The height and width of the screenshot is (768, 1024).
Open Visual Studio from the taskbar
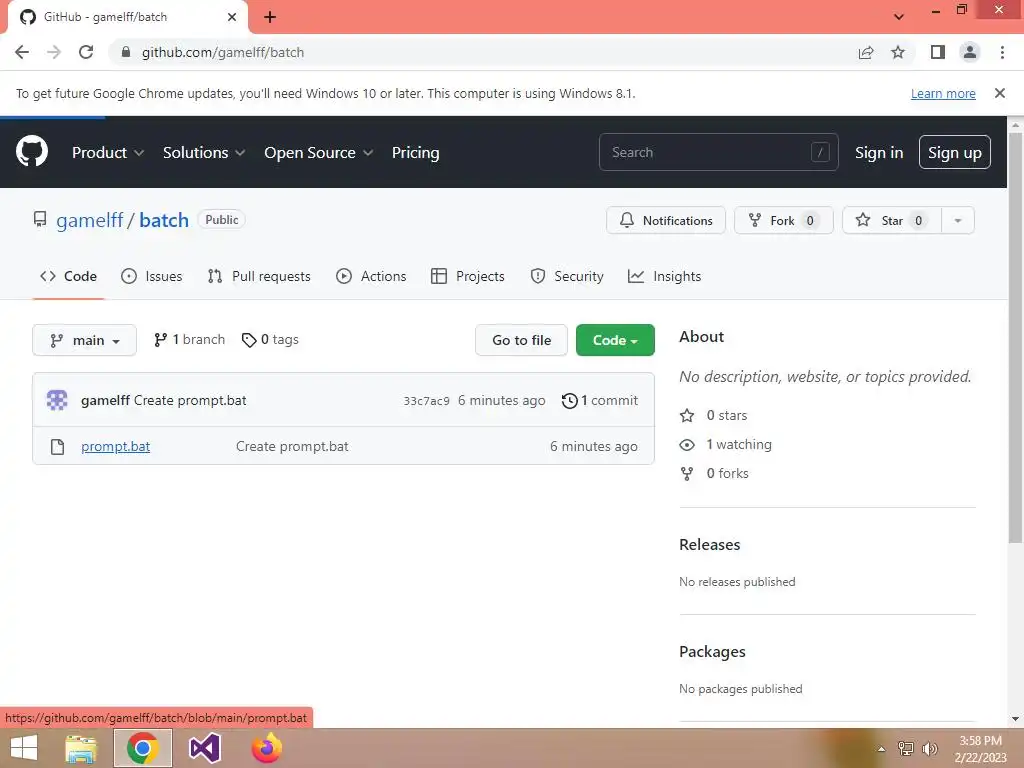204,748
